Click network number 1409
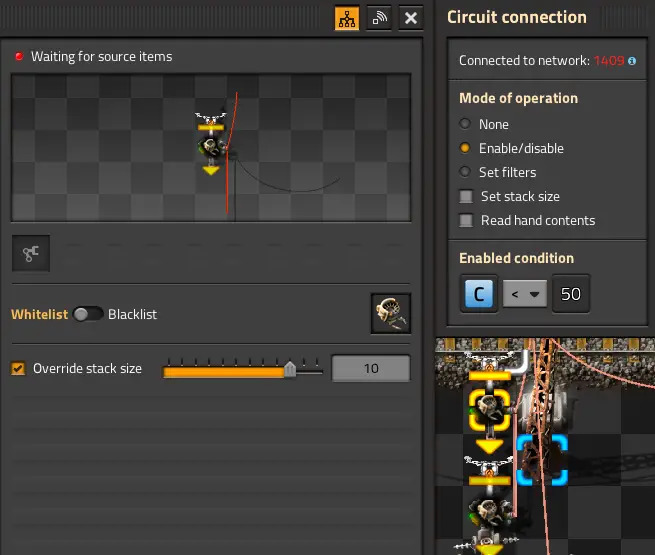The width and height of the screenshot is (655, 555). 609,61
